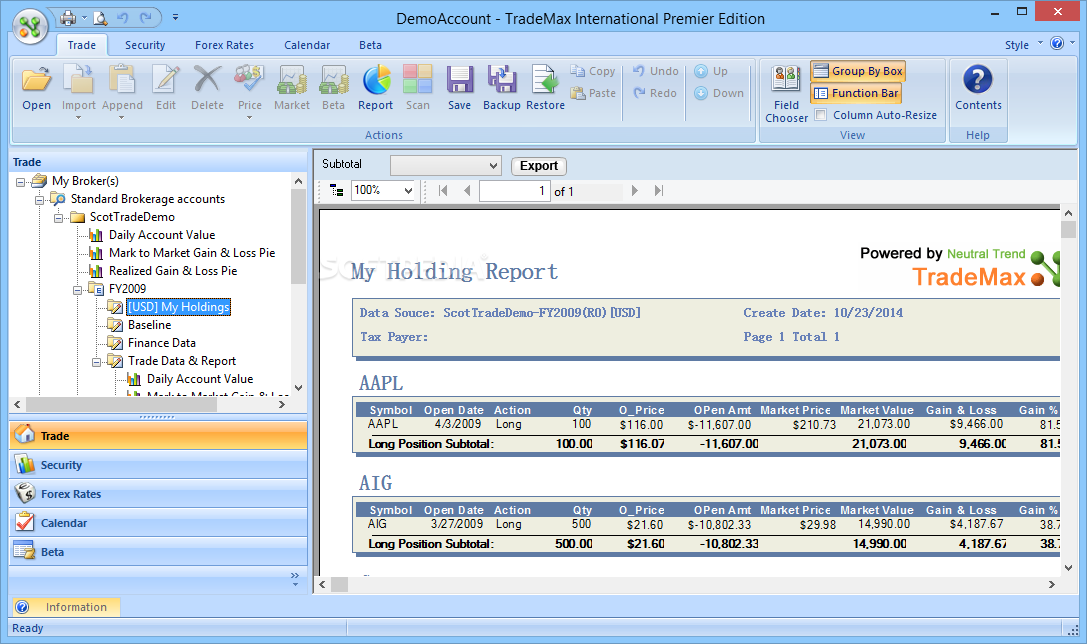Go to first page of report
Screen dimensions: 1087x644
(x=443, y=191)
